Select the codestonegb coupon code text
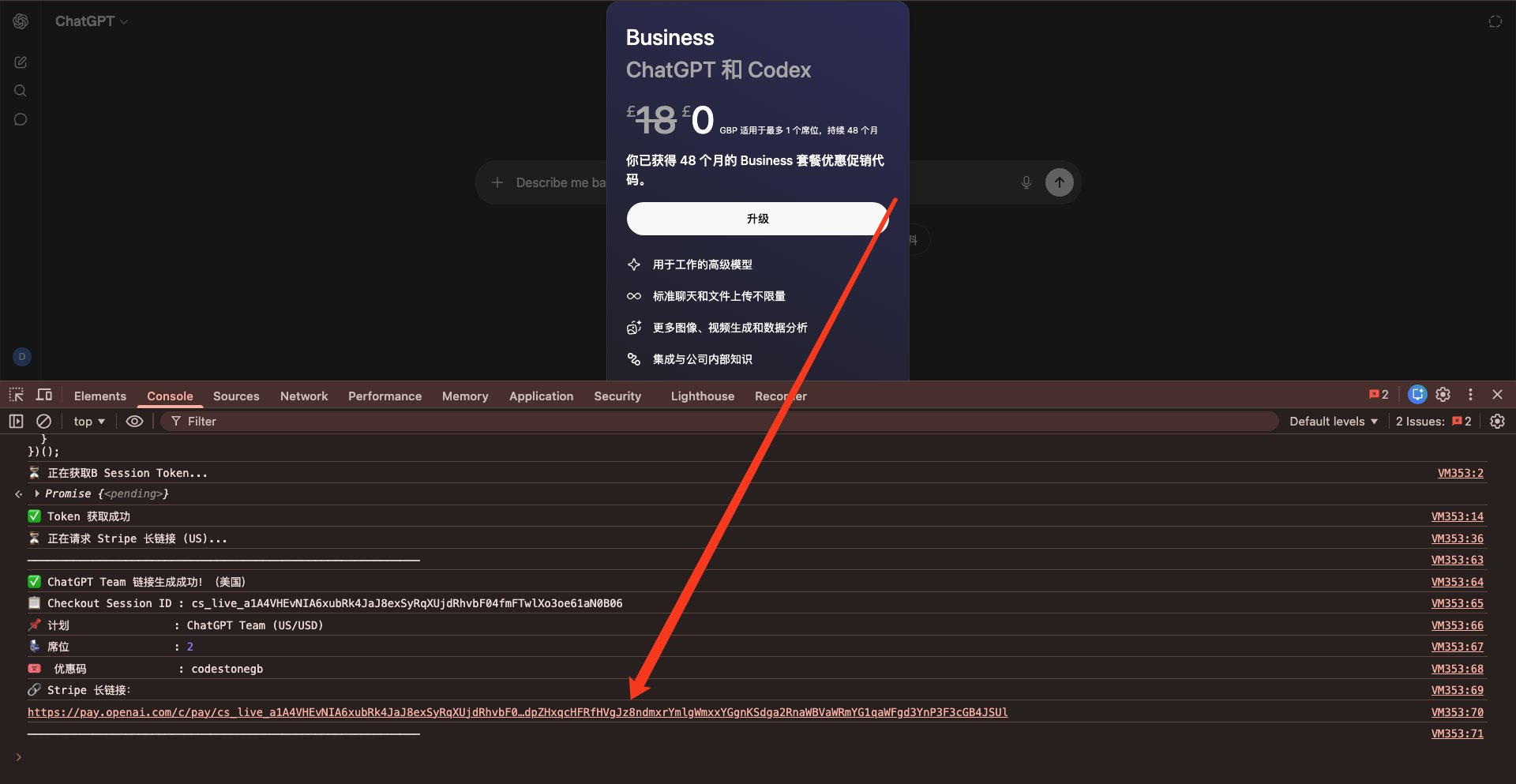Image resolution: width=1516 pixels, height=784 pixels. click(x=227, y=669)
